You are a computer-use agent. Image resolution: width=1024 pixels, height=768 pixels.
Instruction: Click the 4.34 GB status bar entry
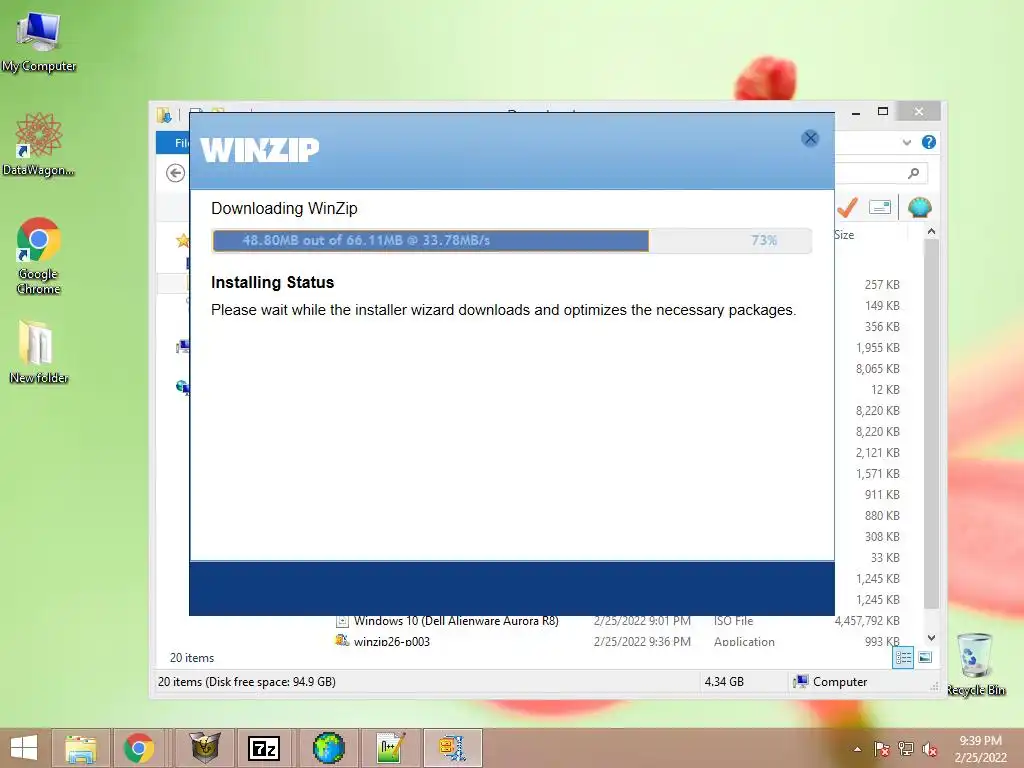[x=724, y=682]
